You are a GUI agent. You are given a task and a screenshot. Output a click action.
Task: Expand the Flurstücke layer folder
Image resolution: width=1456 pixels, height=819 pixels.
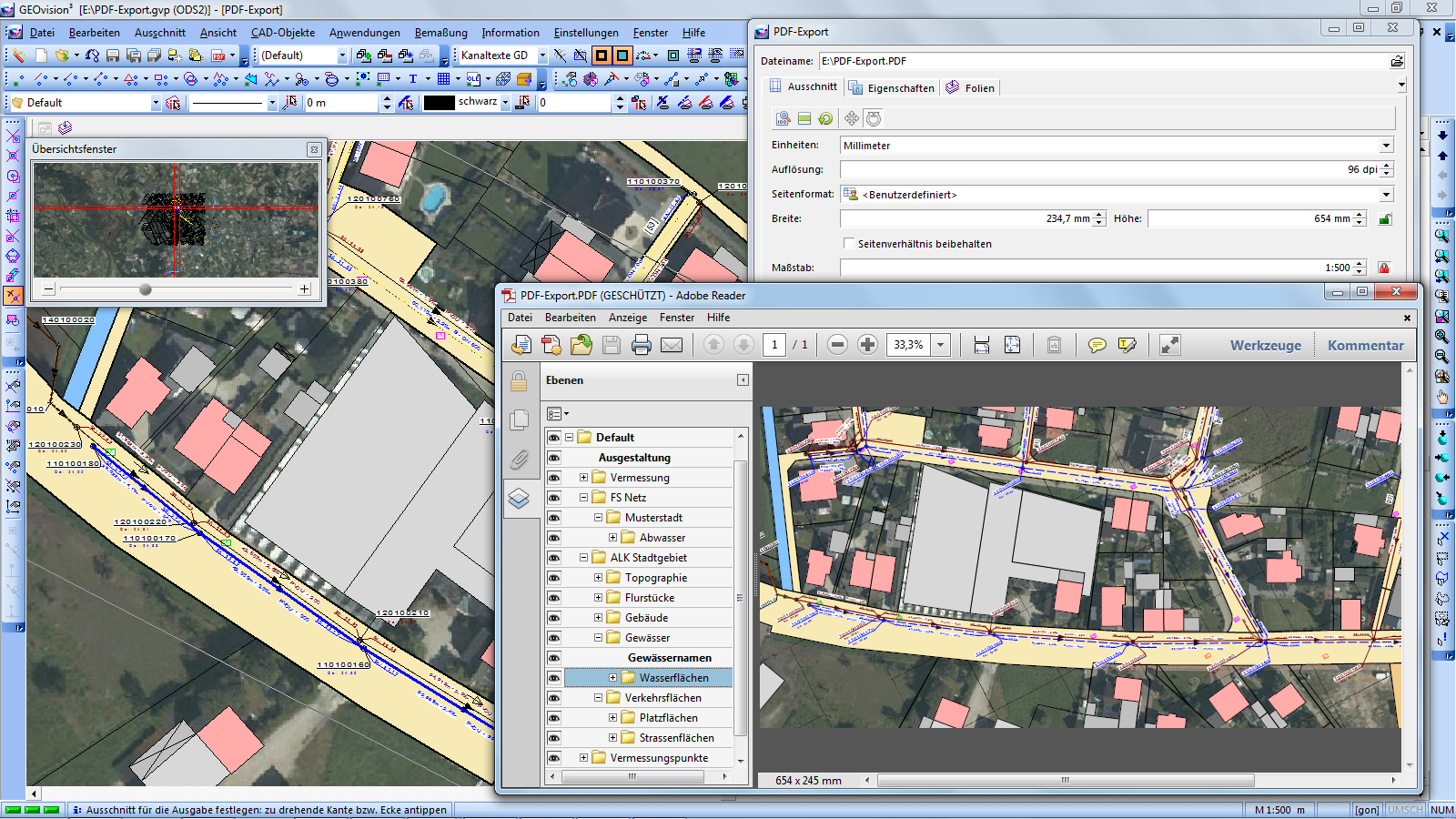coord(598,598)
